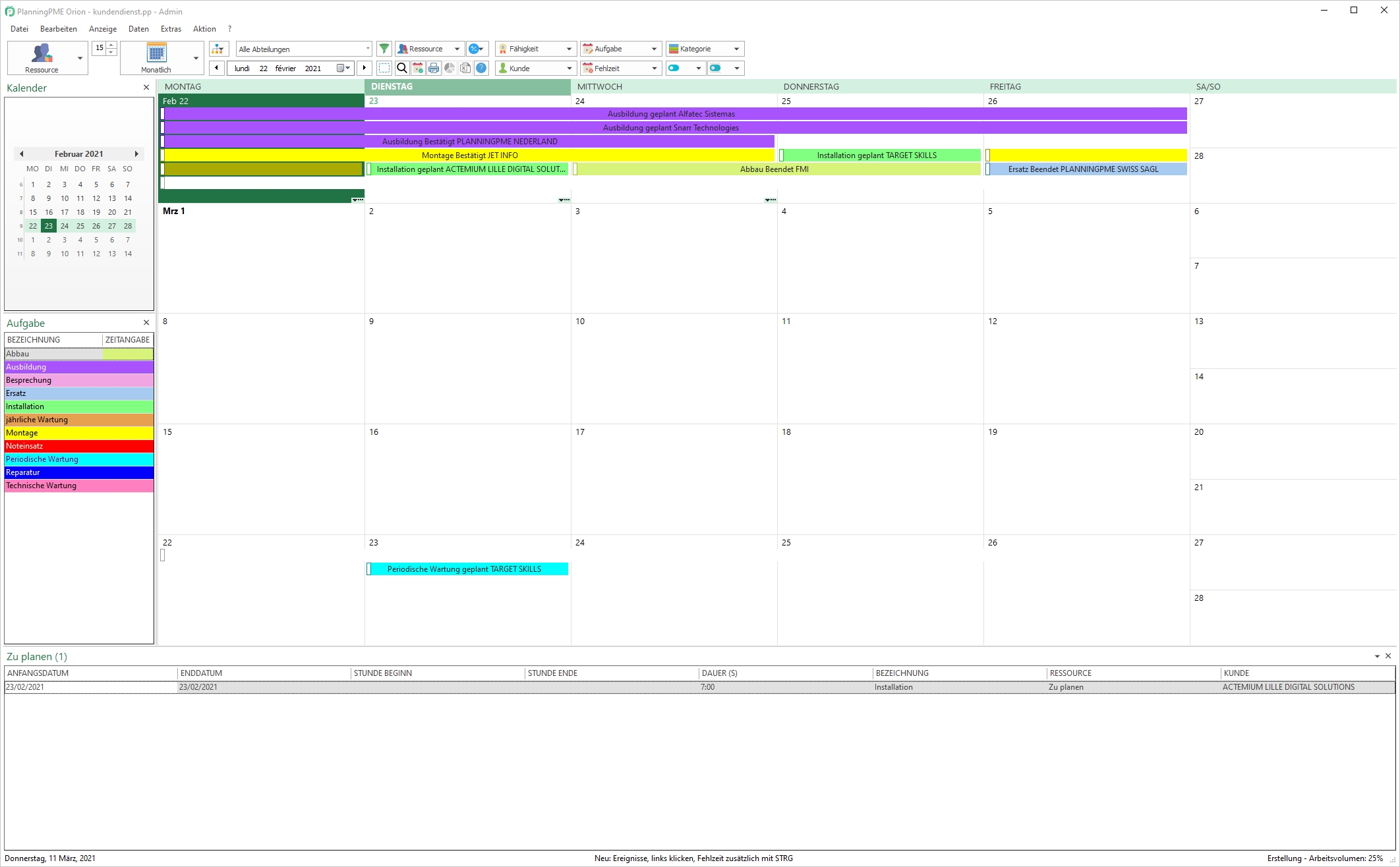Open the Datei menu
The image size is (1400, 867).
[x=19, y=29]
